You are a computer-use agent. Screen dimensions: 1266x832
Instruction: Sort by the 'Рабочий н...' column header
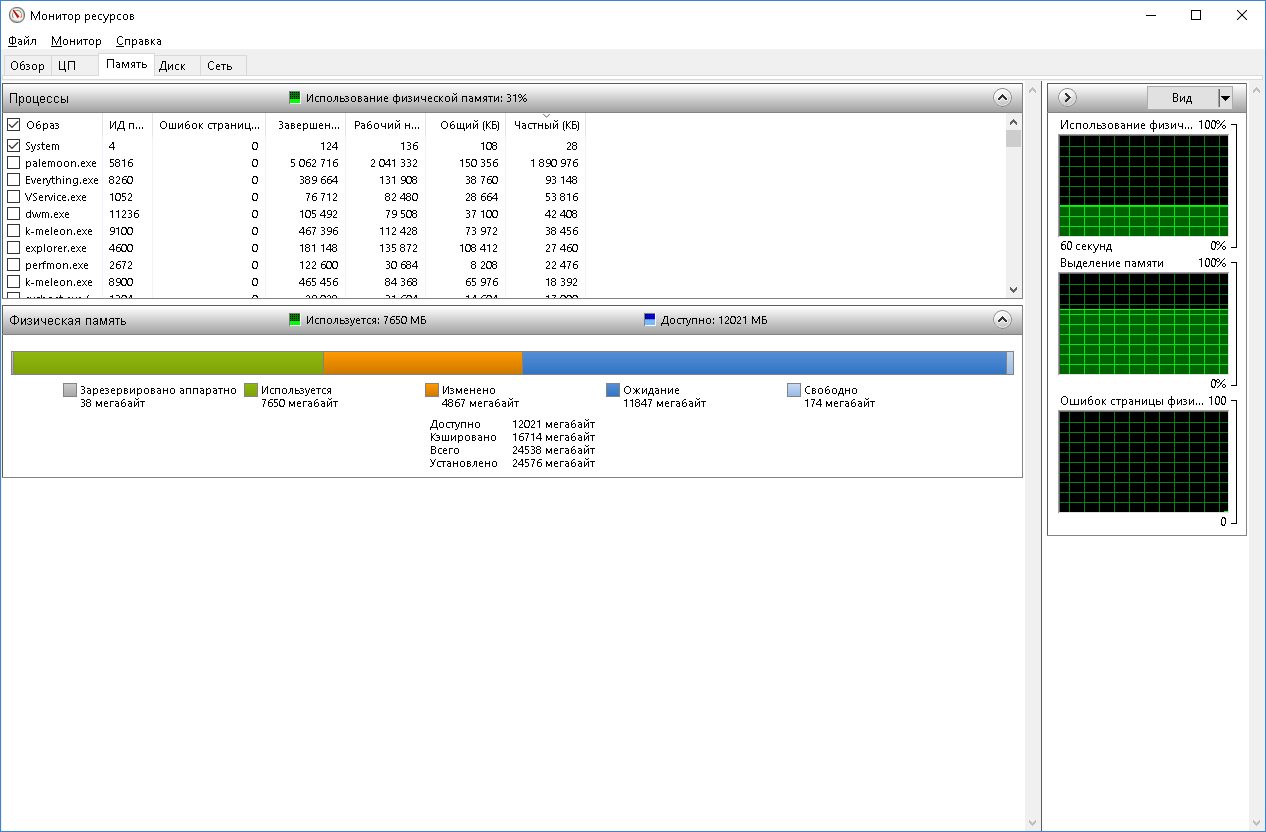(385, 125)
